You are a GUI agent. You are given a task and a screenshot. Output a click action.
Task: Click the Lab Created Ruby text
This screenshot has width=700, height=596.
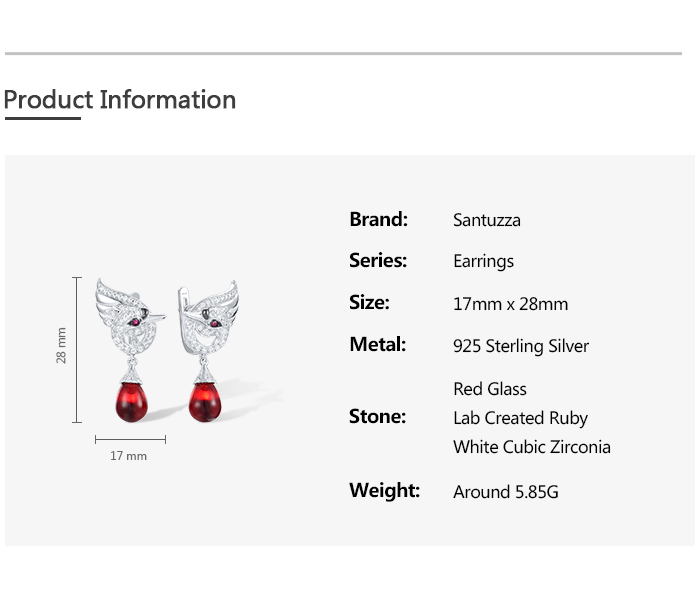tap(520, 418)
